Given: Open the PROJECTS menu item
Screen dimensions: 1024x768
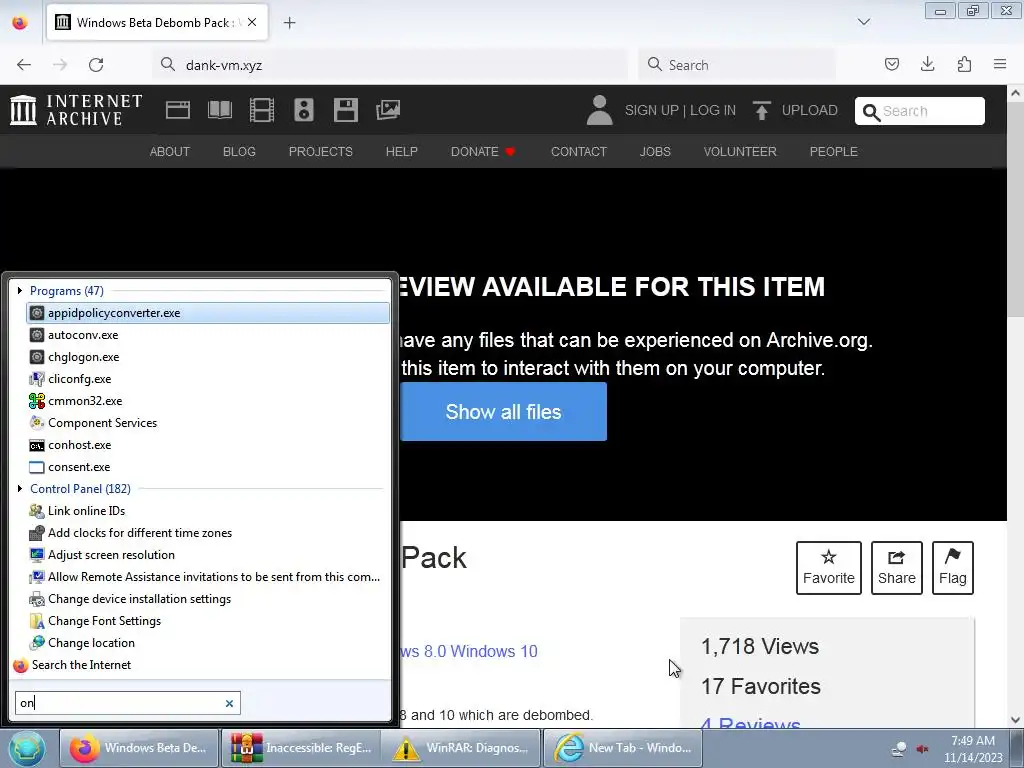Looking at the screenshot, I should [x=321, y=152].
